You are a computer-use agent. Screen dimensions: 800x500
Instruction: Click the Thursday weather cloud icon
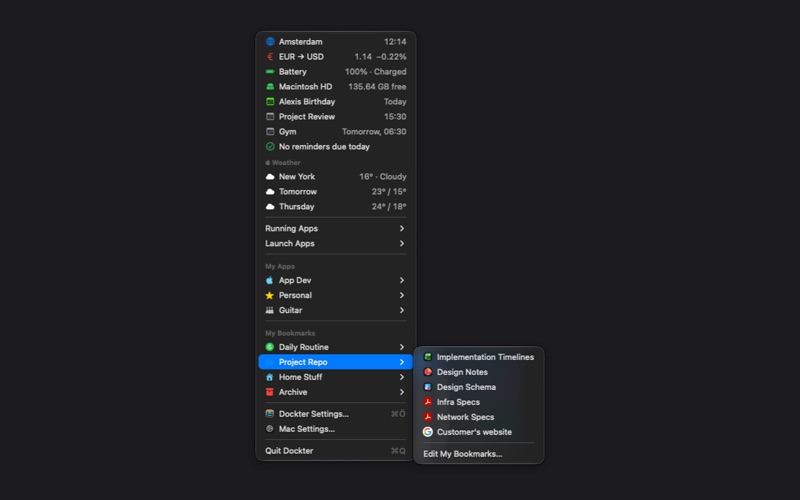270,207
